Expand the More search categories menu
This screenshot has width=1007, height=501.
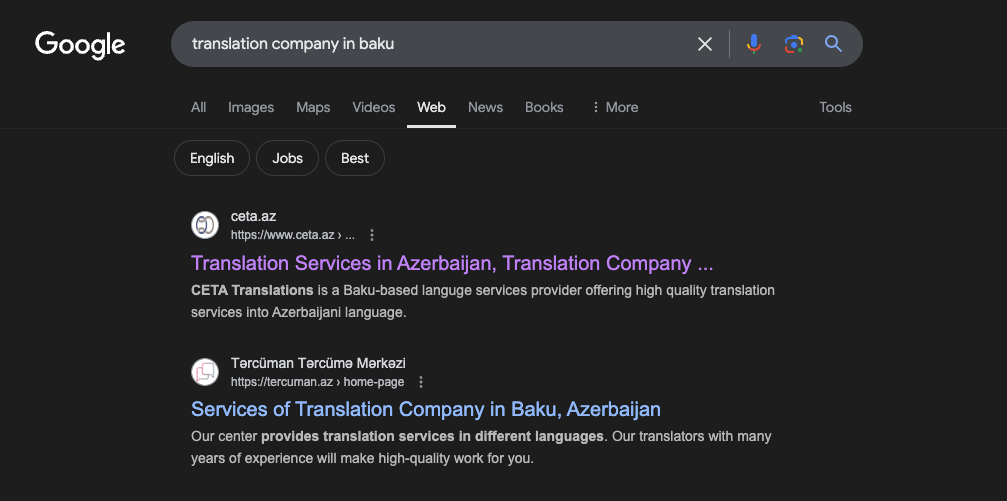pyautogui.click(x=615, y=107)
